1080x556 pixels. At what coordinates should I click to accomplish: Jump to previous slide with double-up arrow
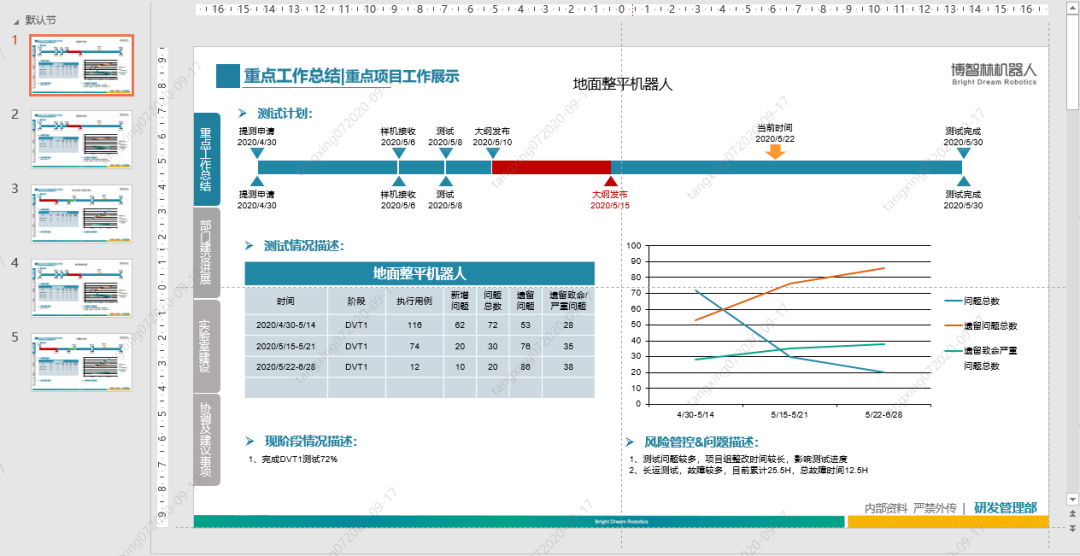click(1072, 514)
